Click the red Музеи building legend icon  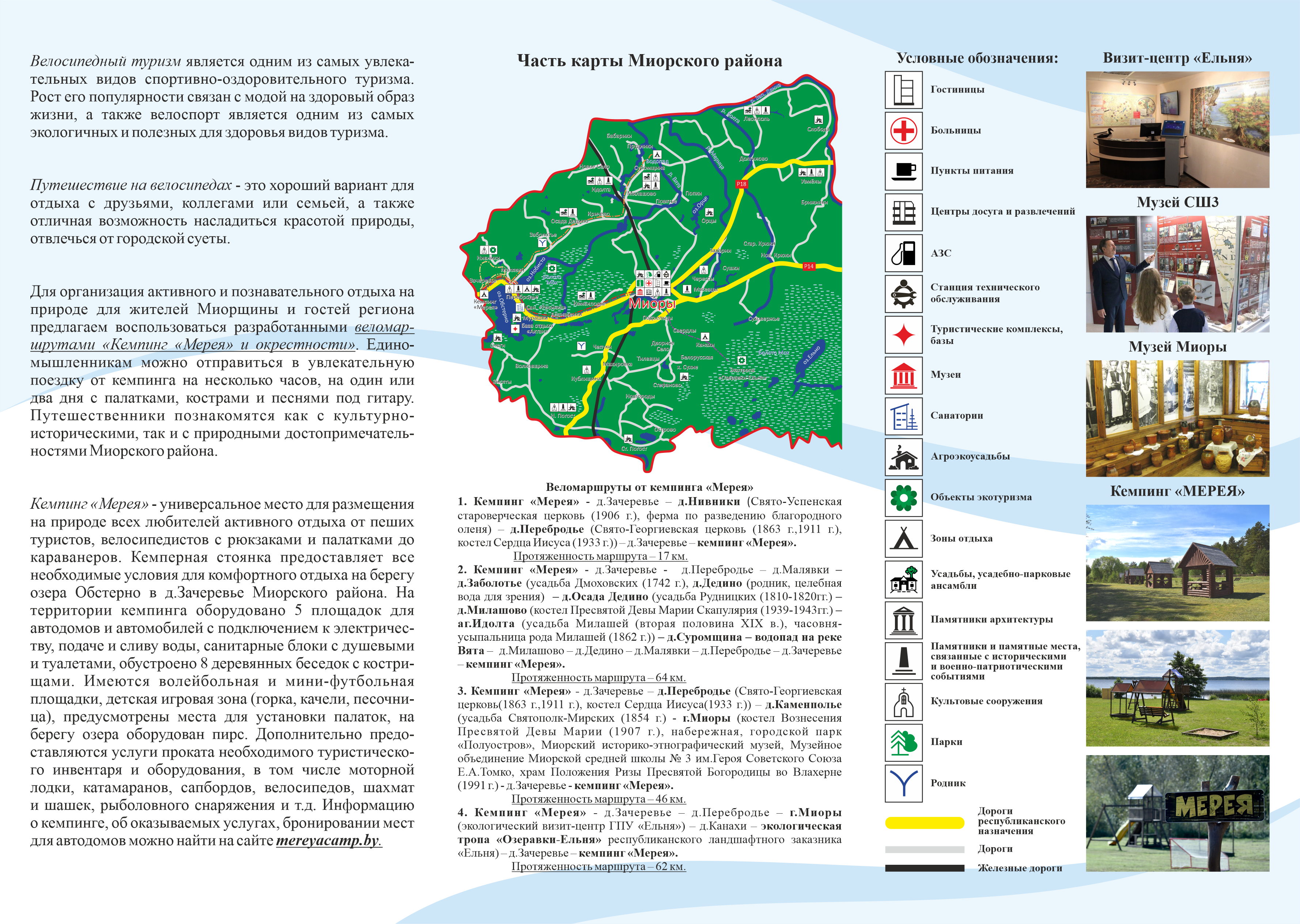click(x=903, y=375)
